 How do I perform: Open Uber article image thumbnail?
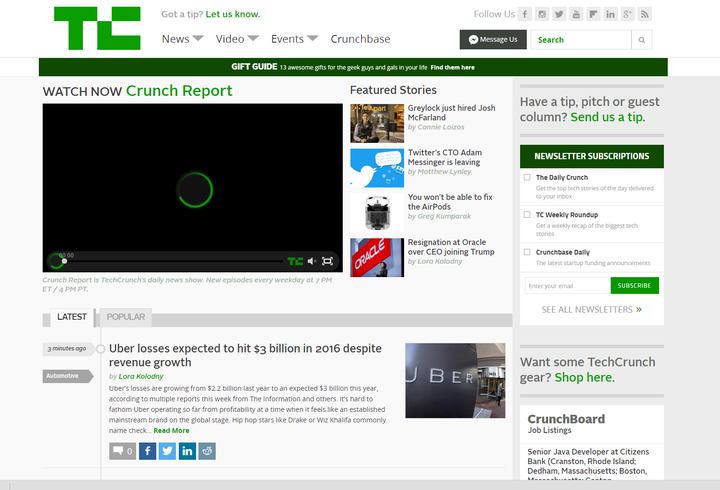pyautogui.click(x=455, y=381)
